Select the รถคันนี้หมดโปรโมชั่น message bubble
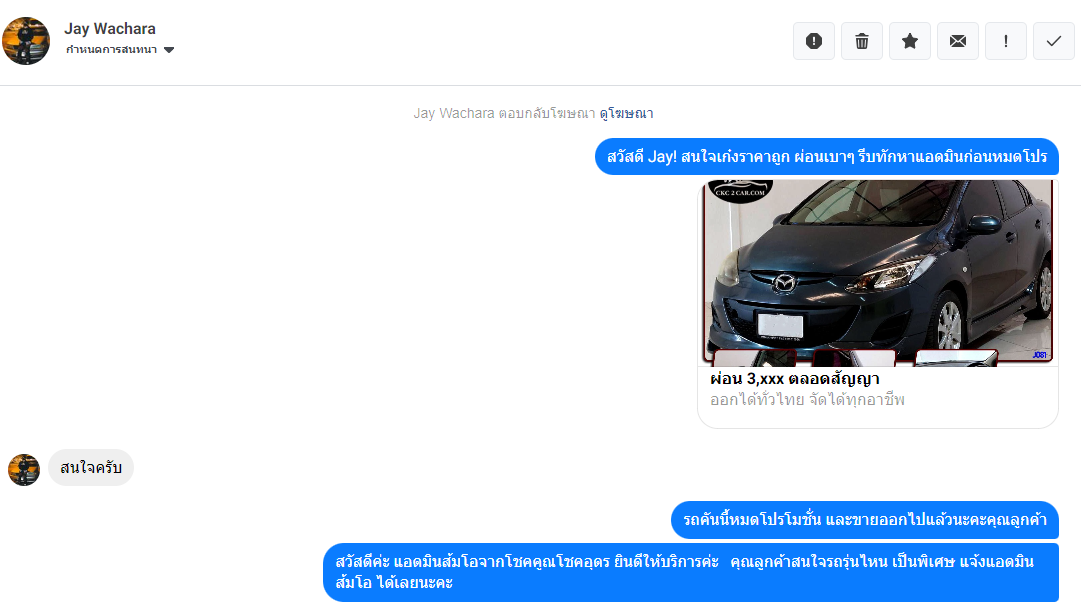The image size is (1081, 607). click(x=865, y=519)
